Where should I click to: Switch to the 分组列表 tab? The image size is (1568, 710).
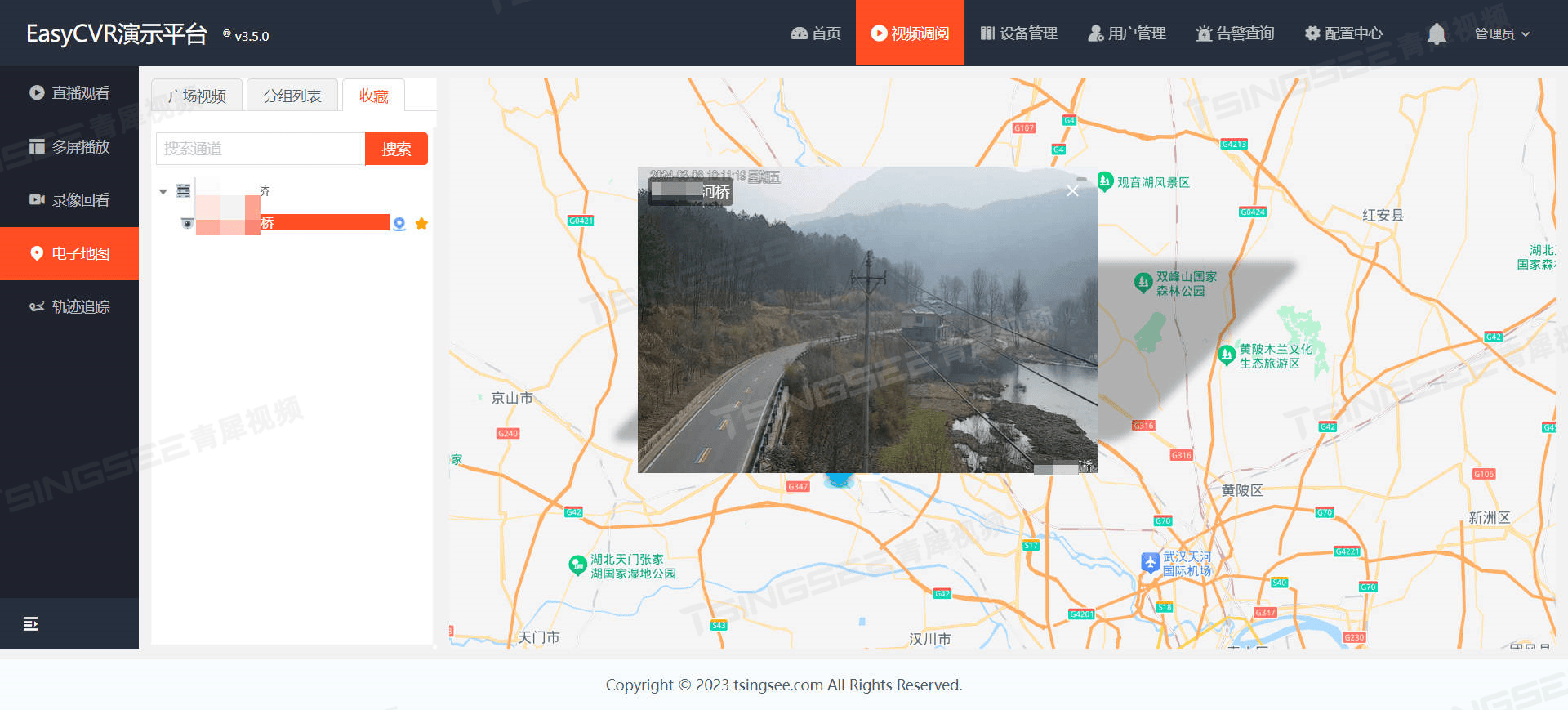pyautogui.click(x=292, y=96)
